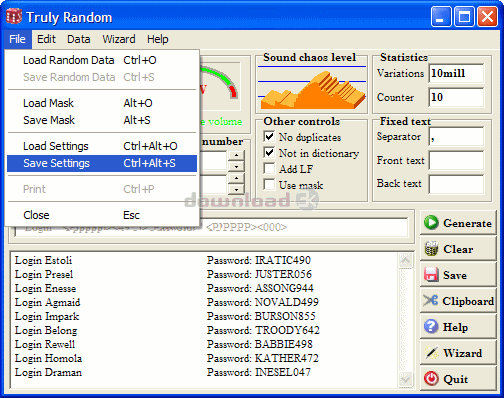Click Password: NOVALD499 text
Screen dimensions: 504x398
[263, 302]
